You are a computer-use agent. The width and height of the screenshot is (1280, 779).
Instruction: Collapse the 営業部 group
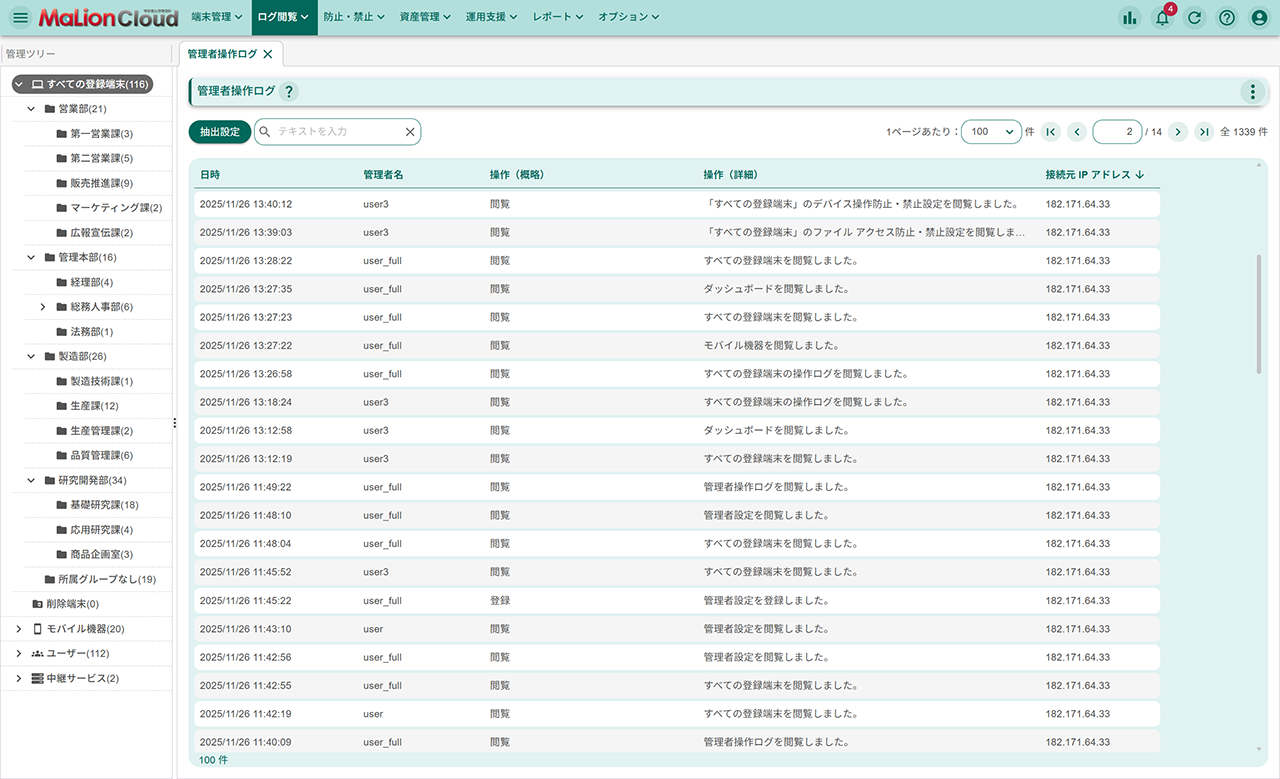tap(31, 109)
